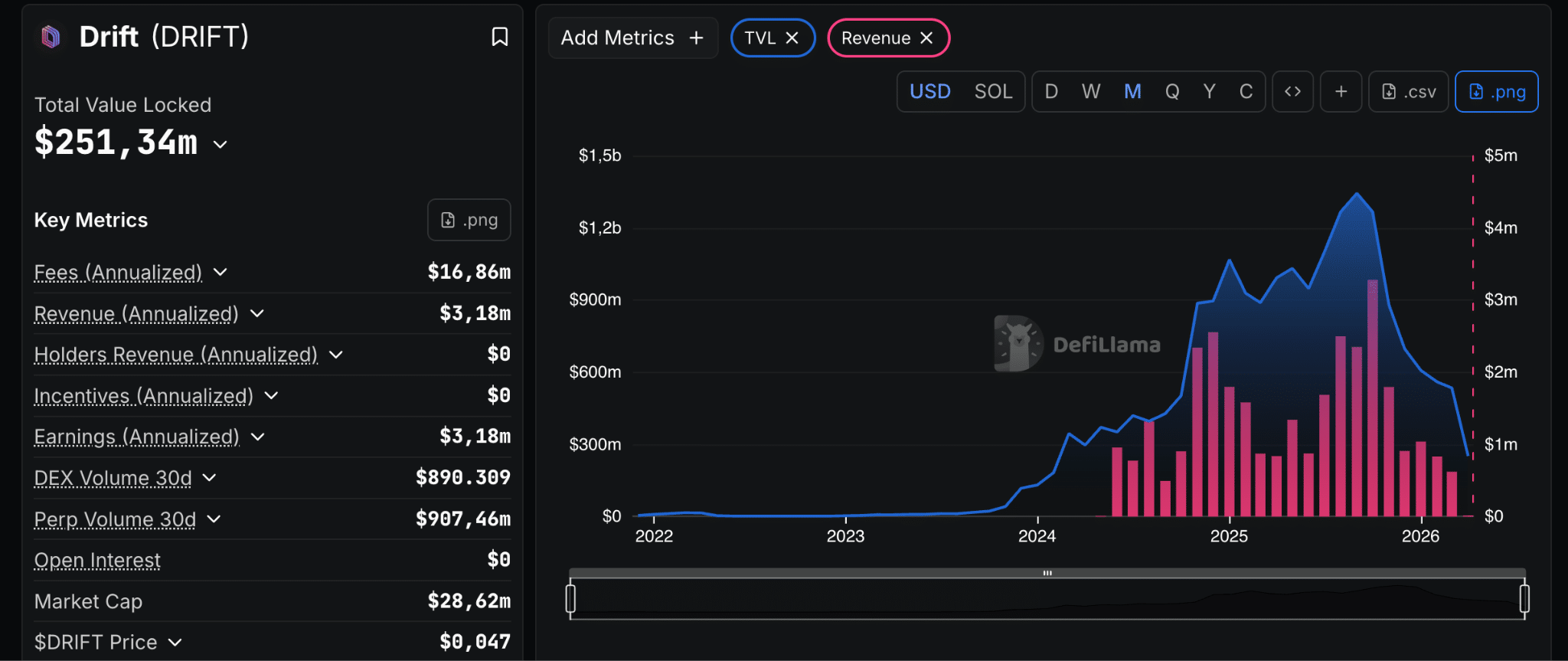Switch chart currency to SOL

993,92
